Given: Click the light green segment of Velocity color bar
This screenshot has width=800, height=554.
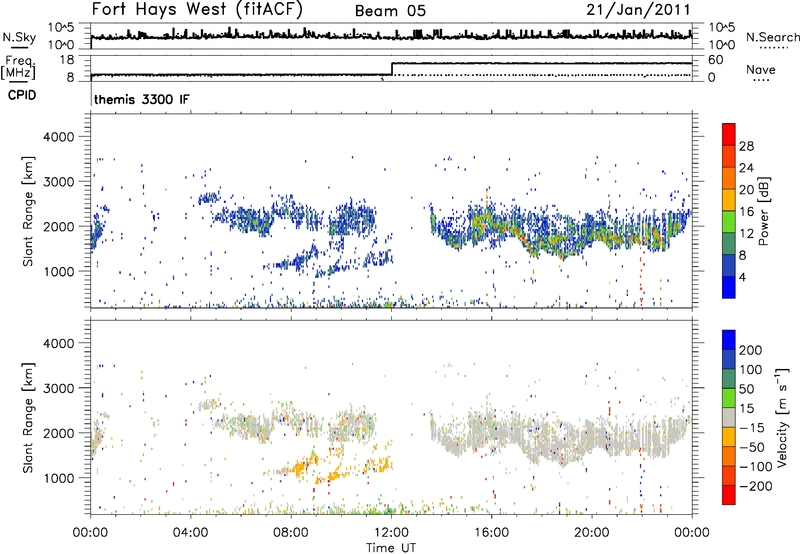Looking at the screenshot, I should [x=729, y=398].
